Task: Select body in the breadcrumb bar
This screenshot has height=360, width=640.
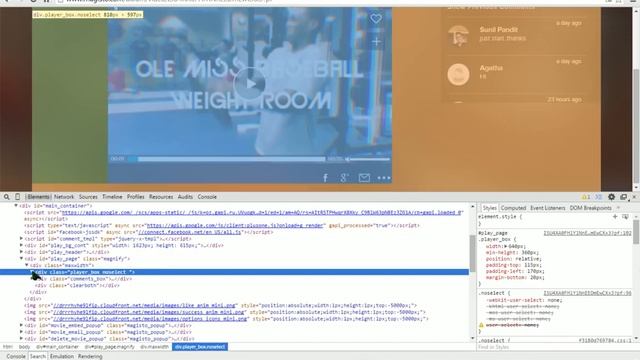Action: (24, 347)
